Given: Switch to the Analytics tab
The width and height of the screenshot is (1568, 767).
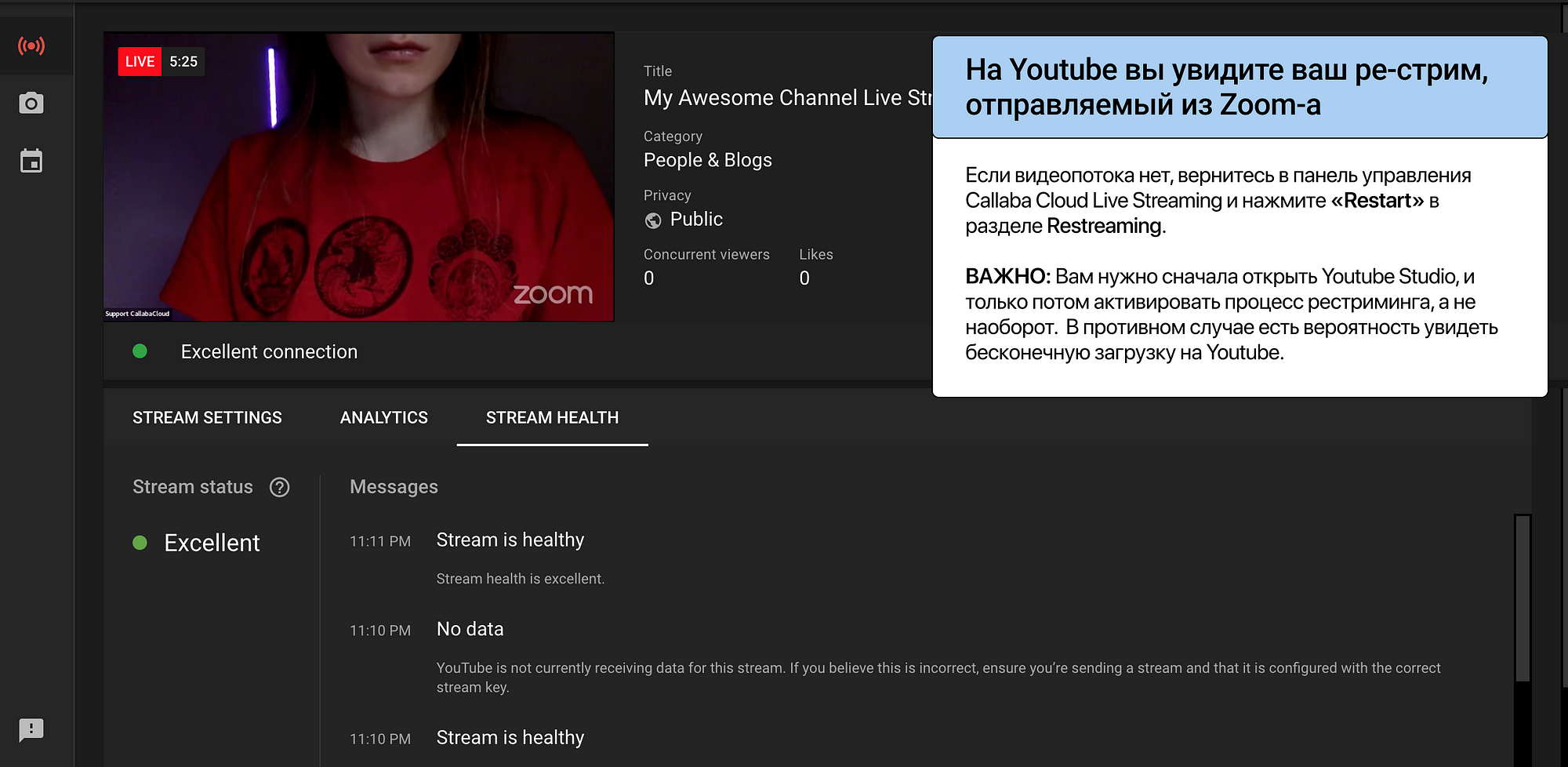Looking at the screenshot, I should (384, 418).
